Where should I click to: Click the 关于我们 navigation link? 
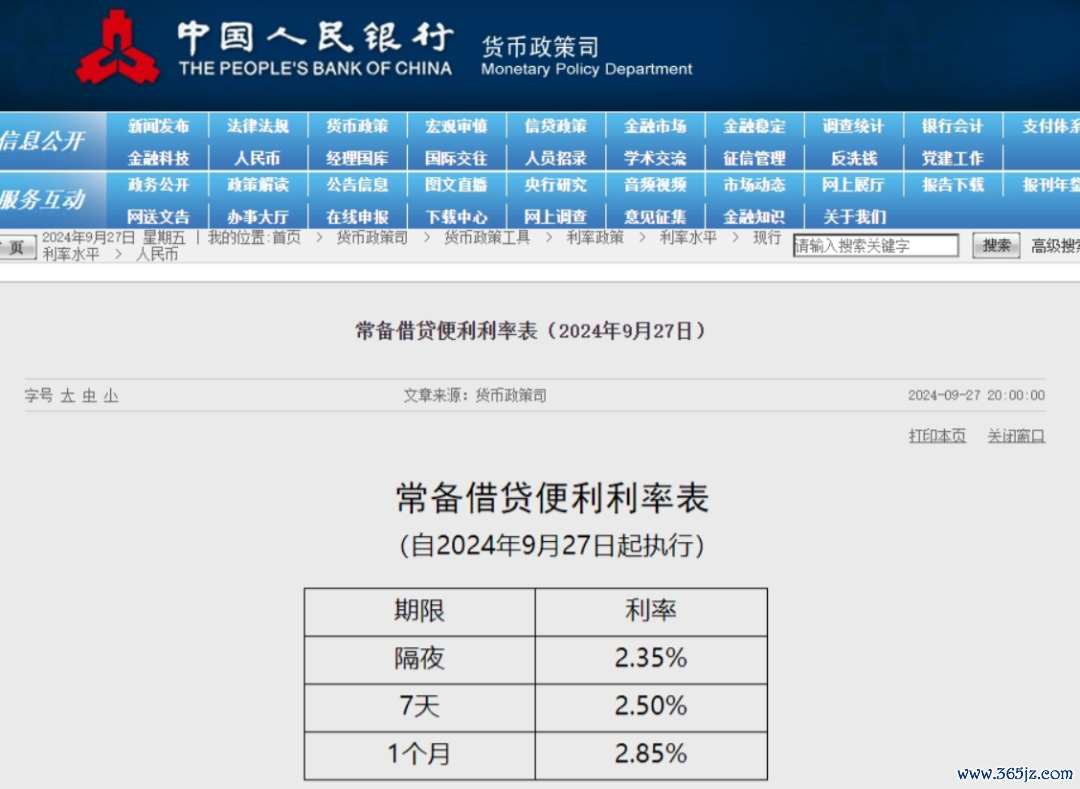(x=854, y=216)
